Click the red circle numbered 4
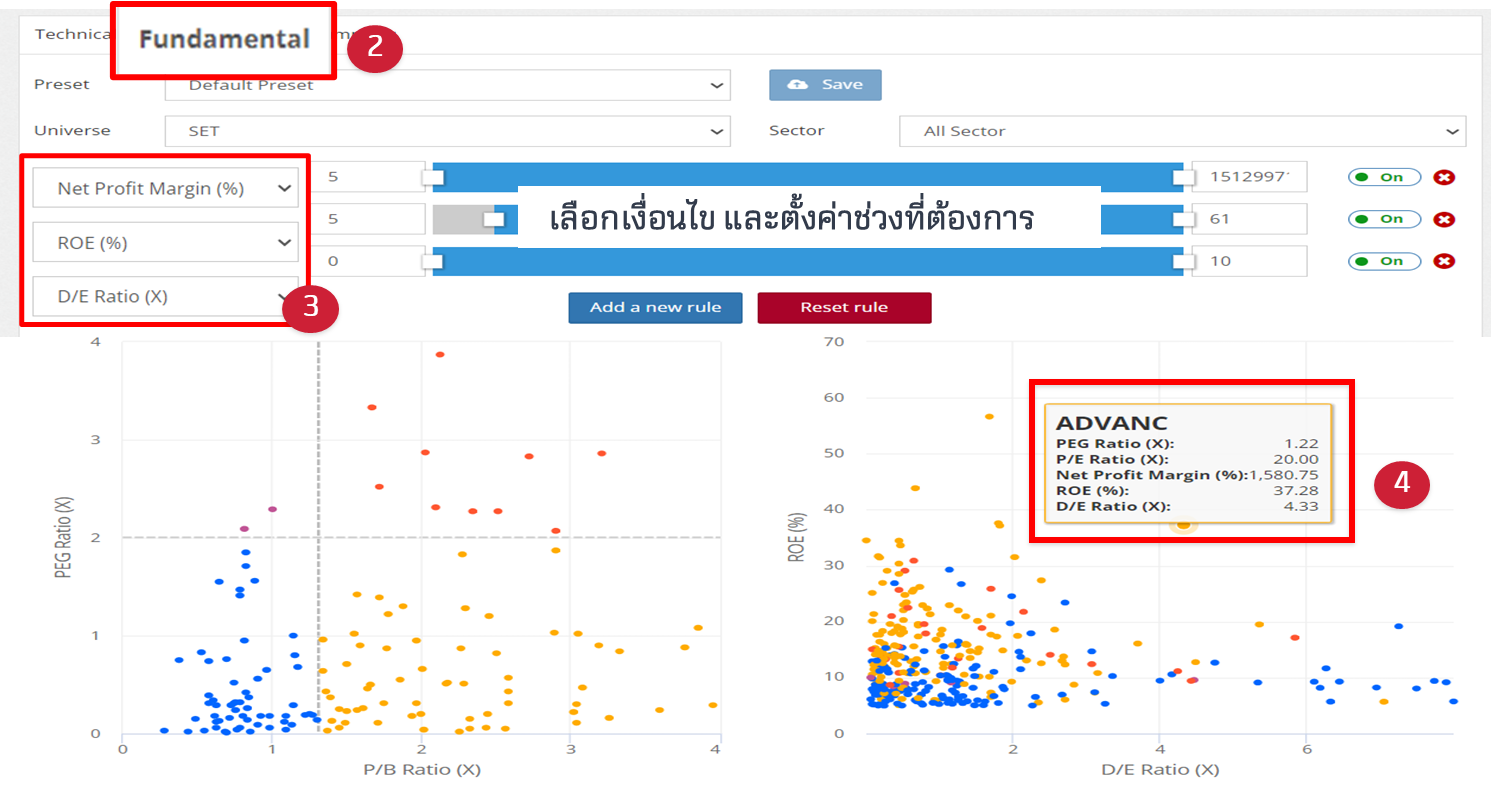This screenshot has width=1491, height=799. point(1401,483)
